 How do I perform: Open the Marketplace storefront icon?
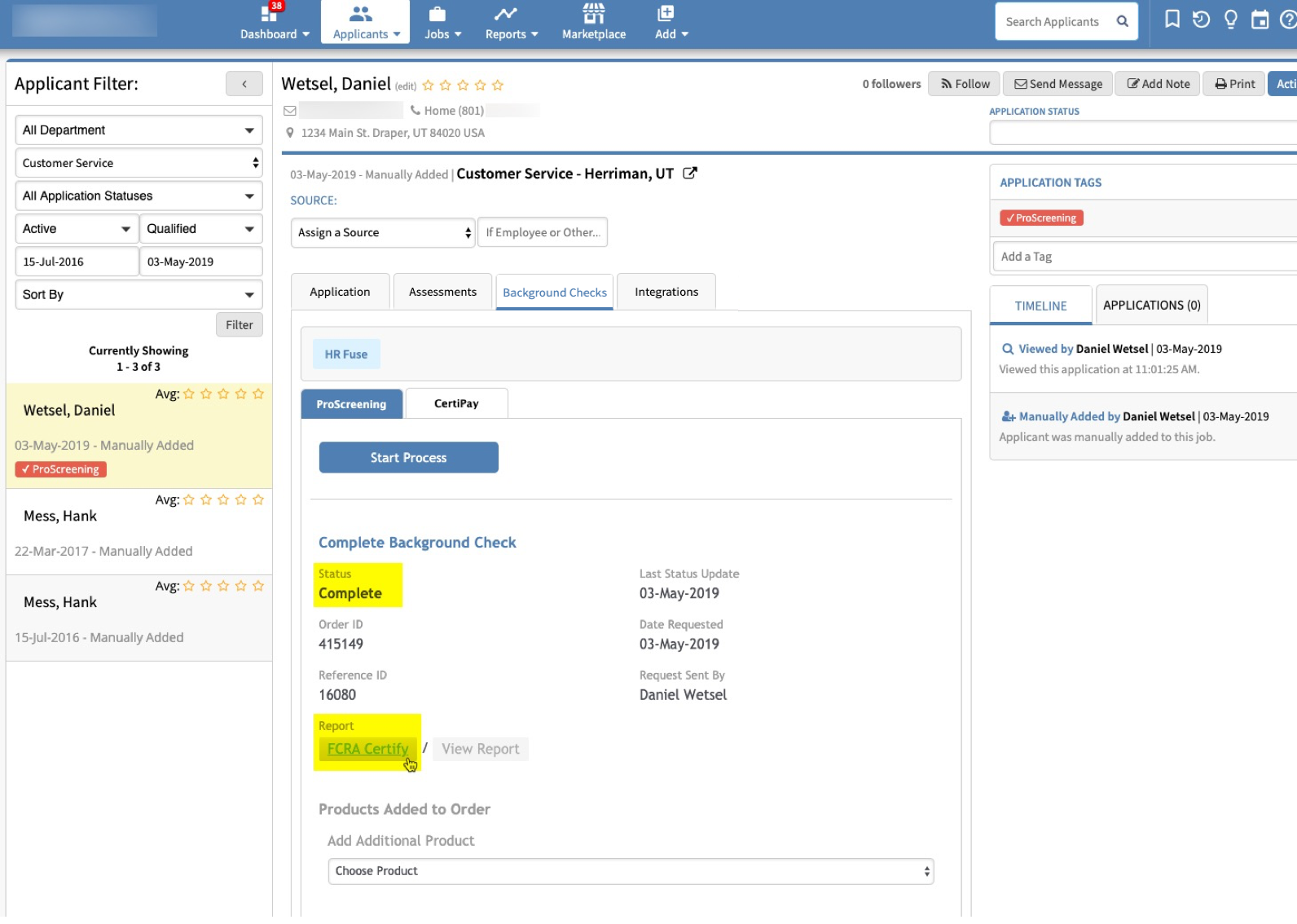tap(593, 14)
